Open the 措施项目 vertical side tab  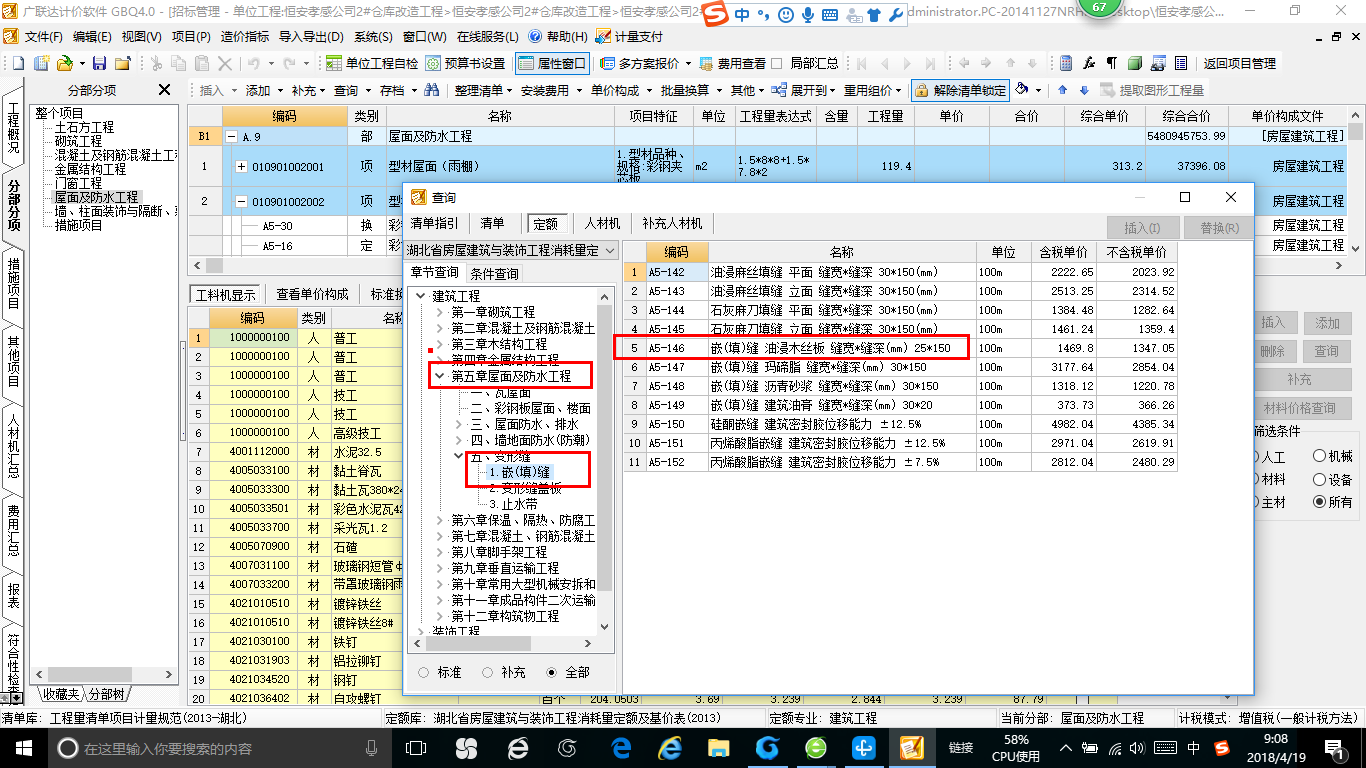click(x=14, y=285)
